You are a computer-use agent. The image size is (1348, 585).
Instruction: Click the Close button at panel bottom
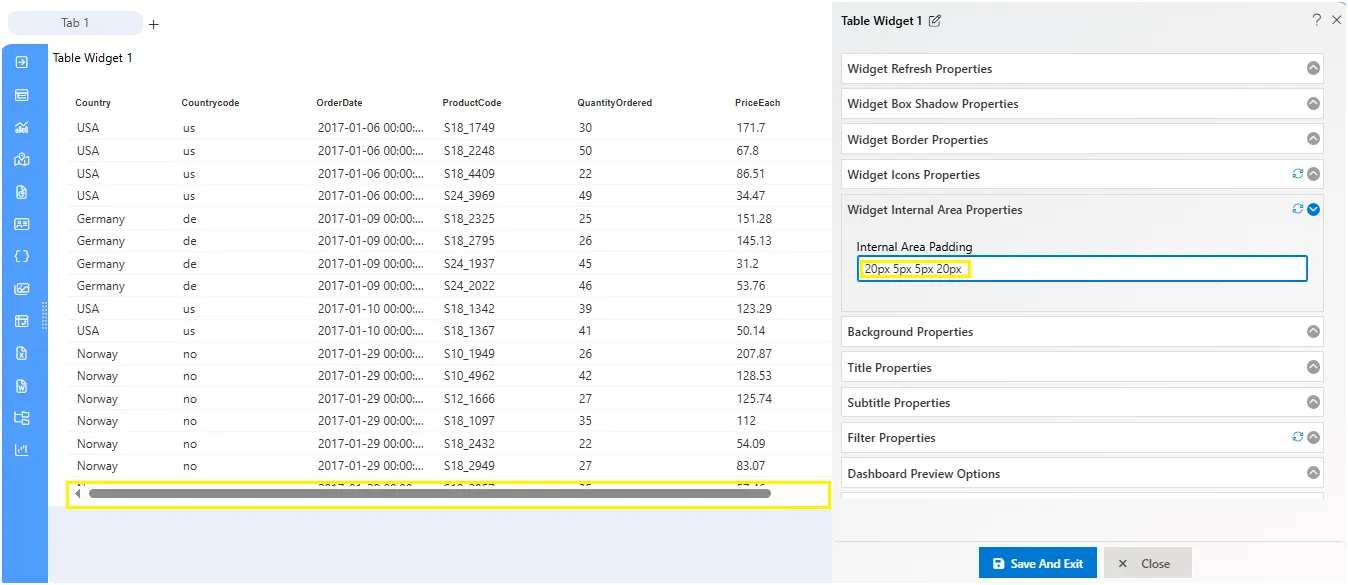[1148, 563]
